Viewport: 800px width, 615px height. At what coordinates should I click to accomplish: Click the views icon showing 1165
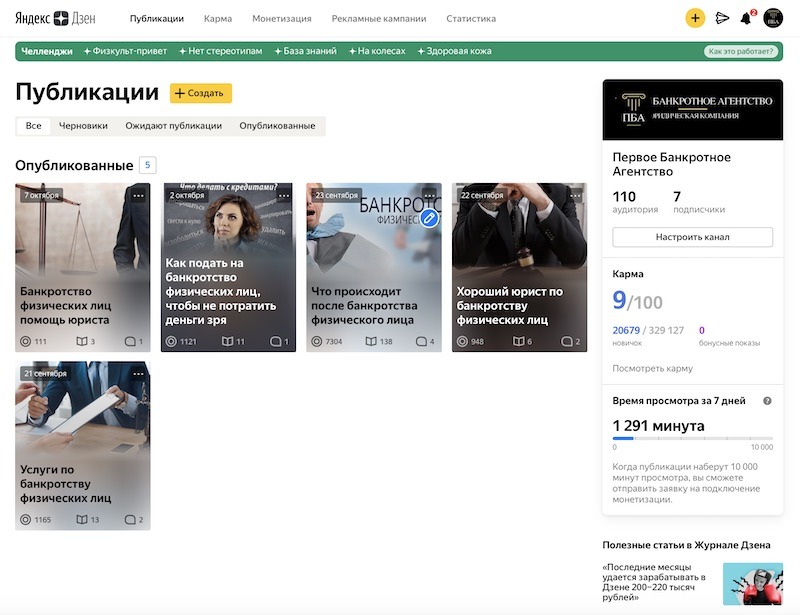tap(26, 520)
